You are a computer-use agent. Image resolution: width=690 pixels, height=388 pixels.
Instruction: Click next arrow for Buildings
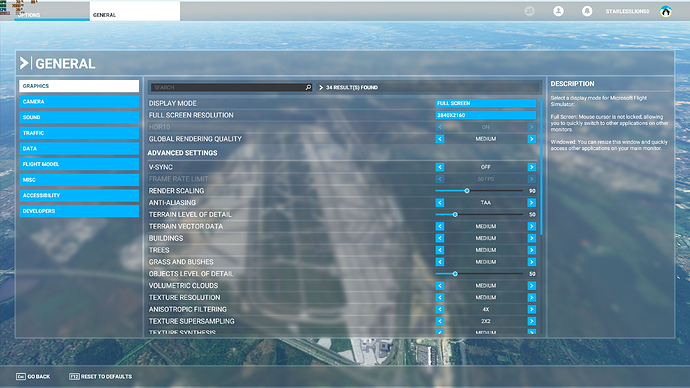pos(532,238)
